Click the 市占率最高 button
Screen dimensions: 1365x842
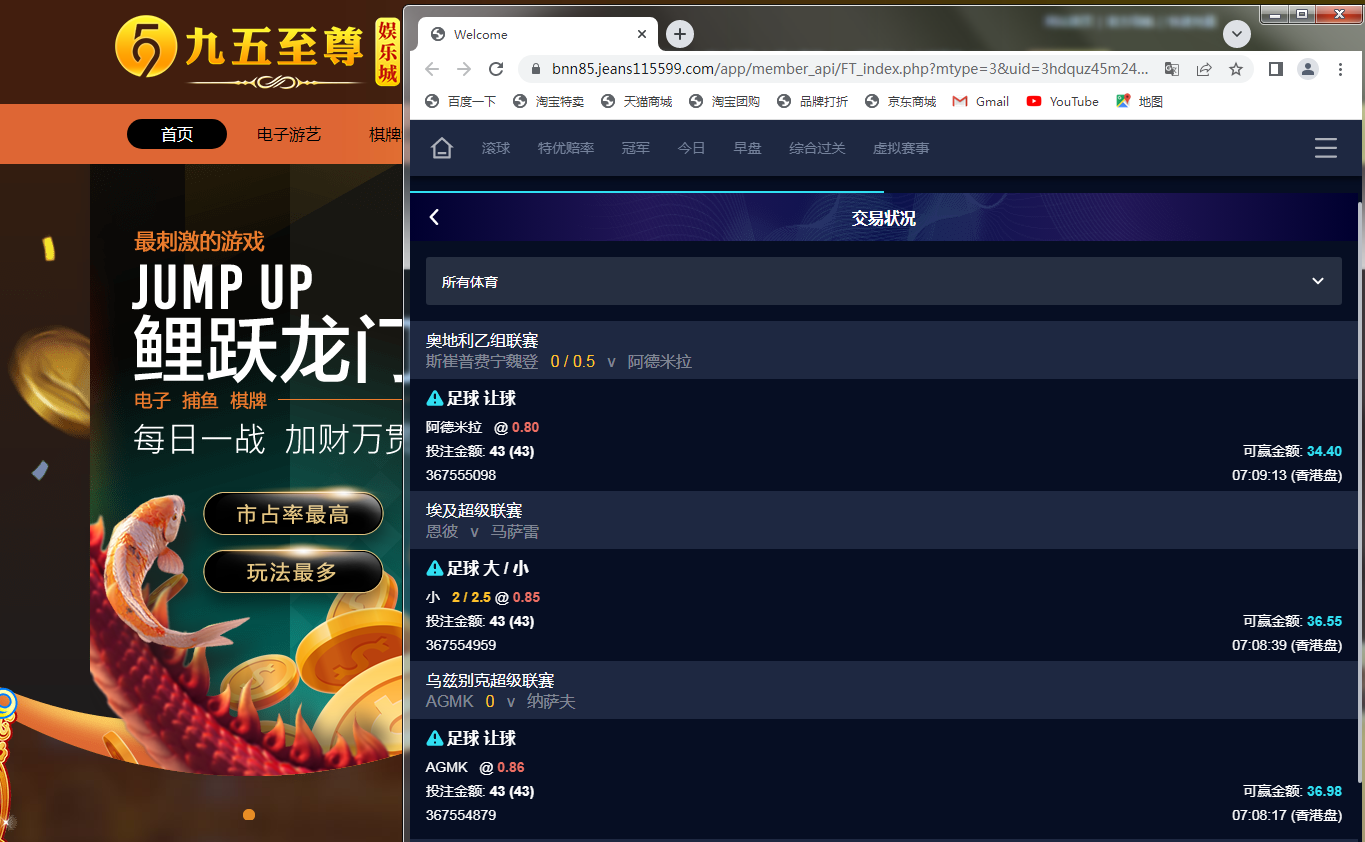coord(293,514)
